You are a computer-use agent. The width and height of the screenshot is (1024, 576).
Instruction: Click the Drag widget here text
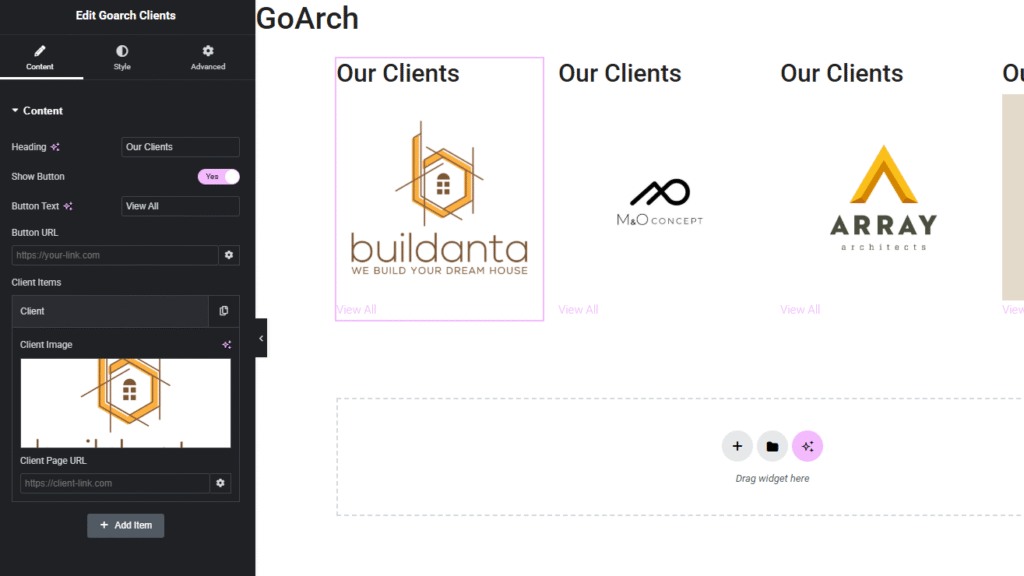point(772,479)
